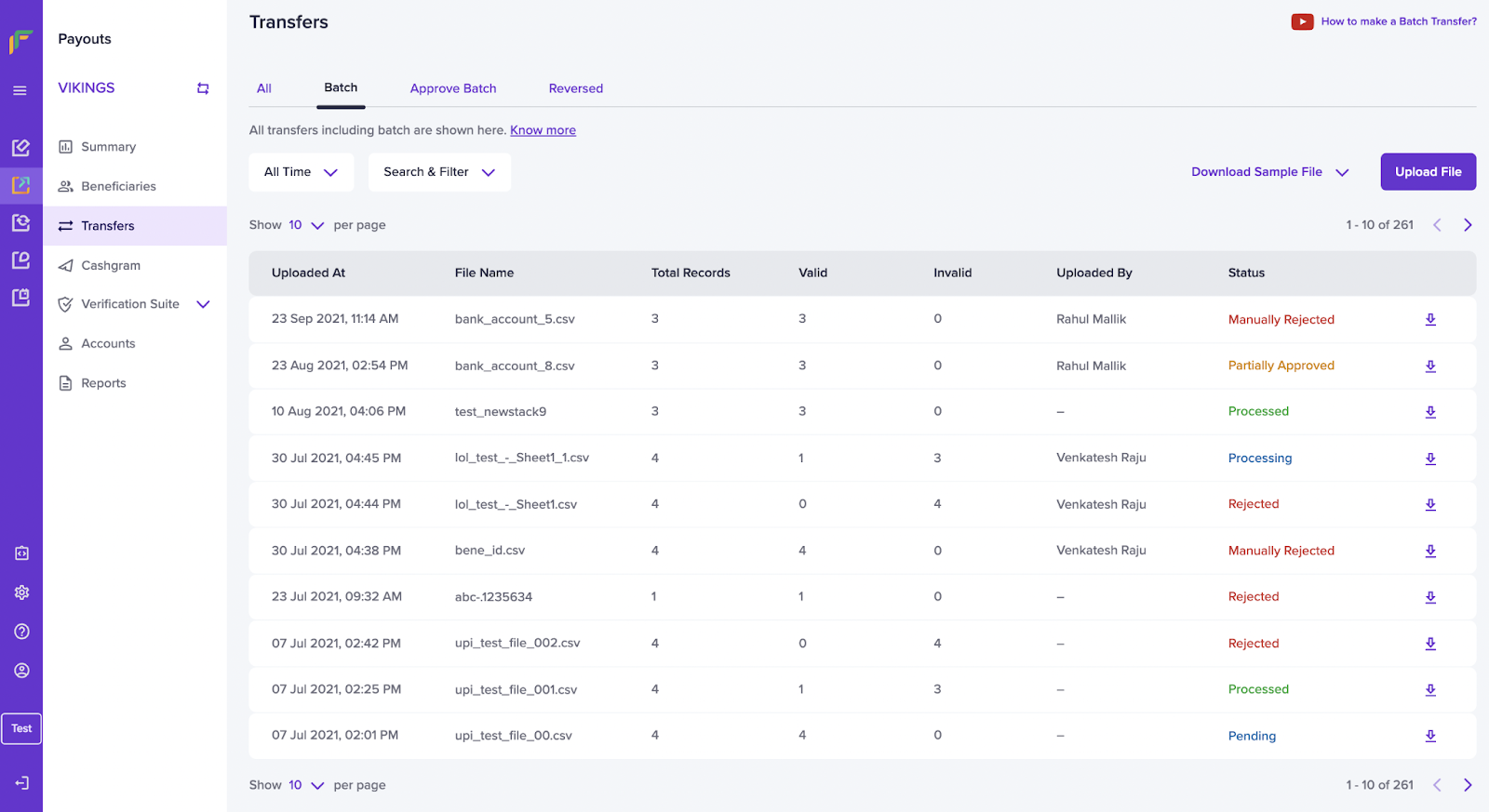Open the developers icon in left rail
This screenshot has width=1489, height=812.
pos(21,553)
